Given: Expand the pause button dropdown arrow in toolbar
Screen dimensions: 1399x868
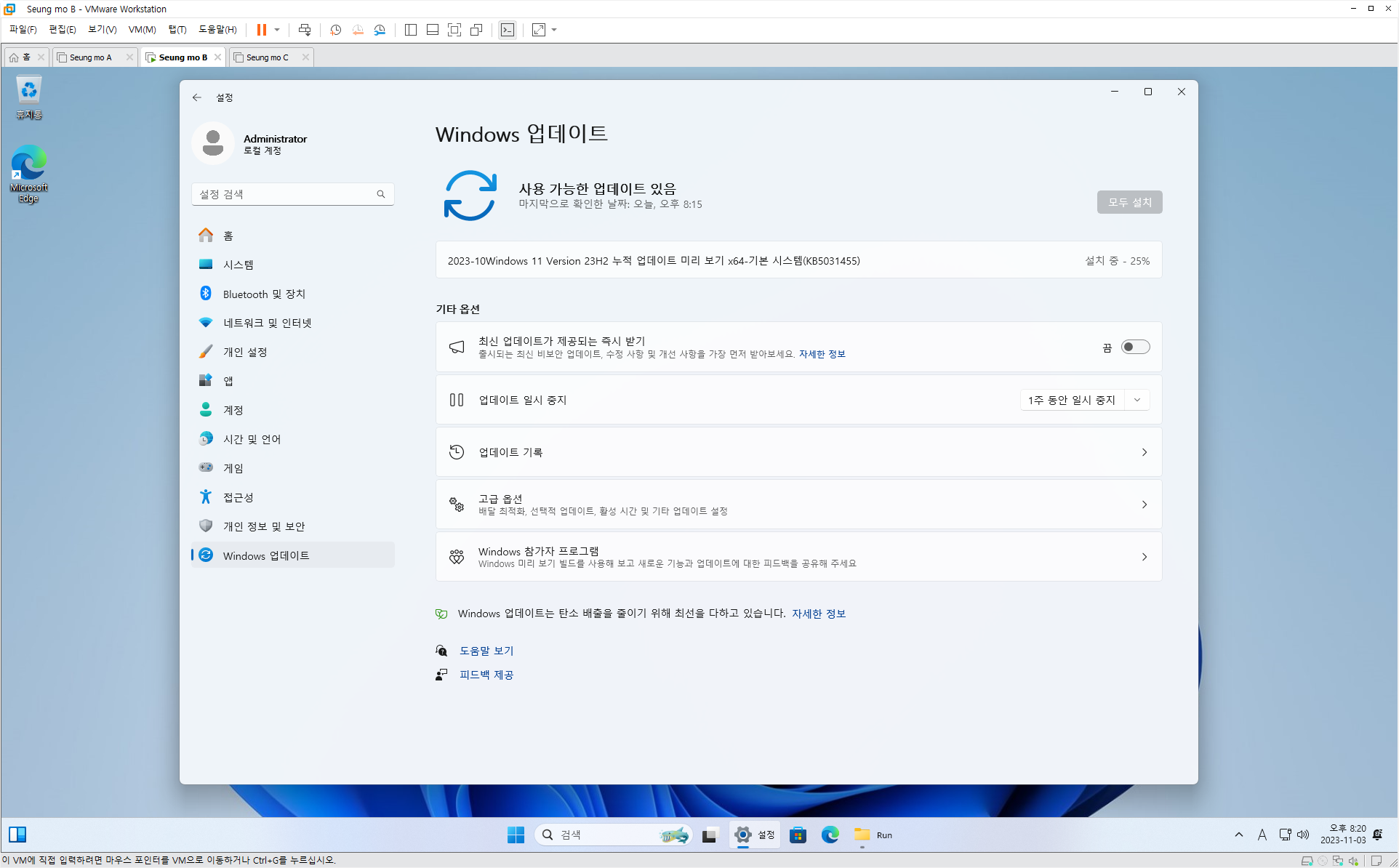Looking at the screenshot, I should click(277, 30).
